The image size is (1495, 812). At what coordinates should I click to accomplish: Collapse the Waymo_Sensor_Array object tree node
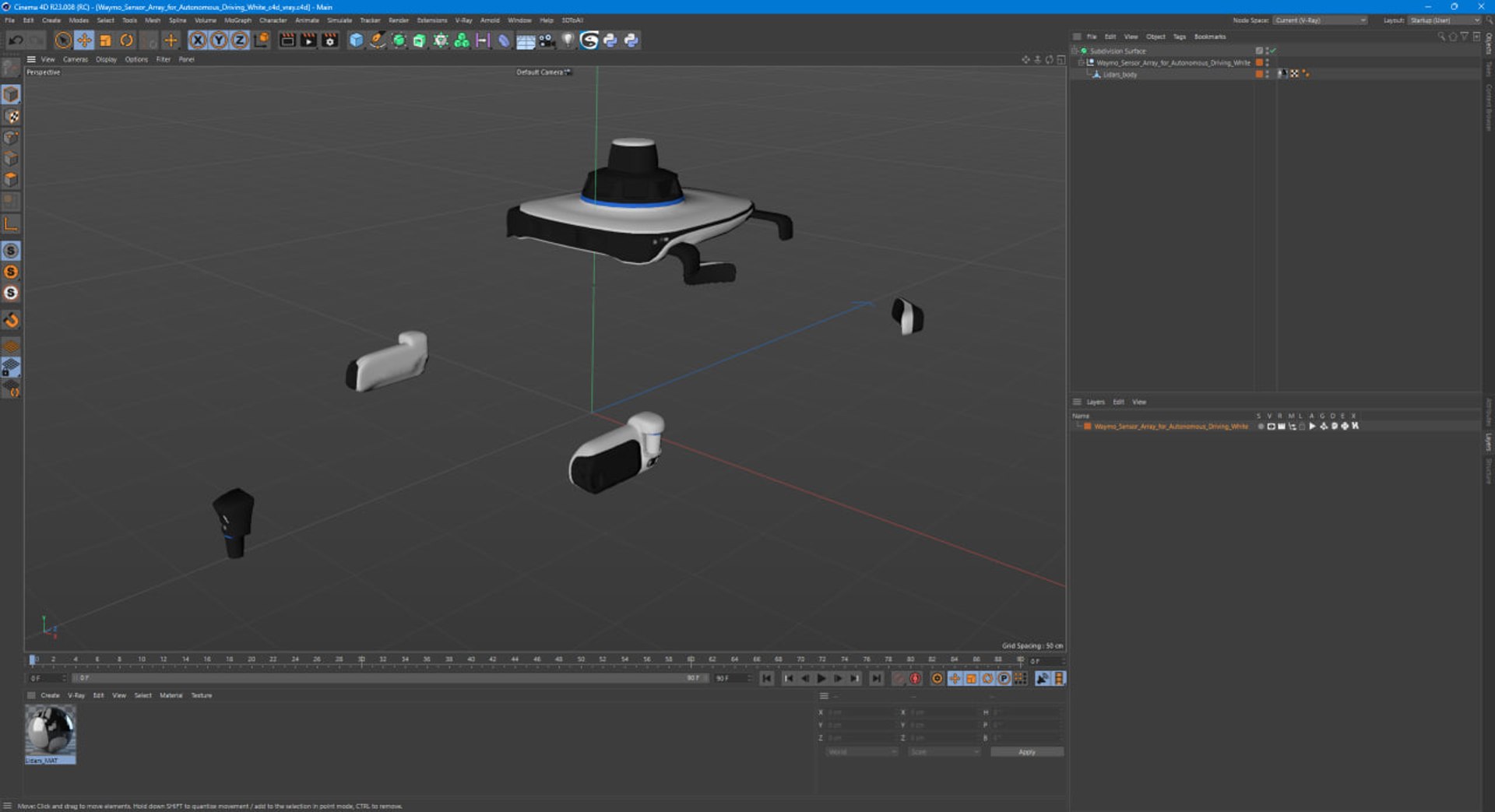pos(1081,62)
